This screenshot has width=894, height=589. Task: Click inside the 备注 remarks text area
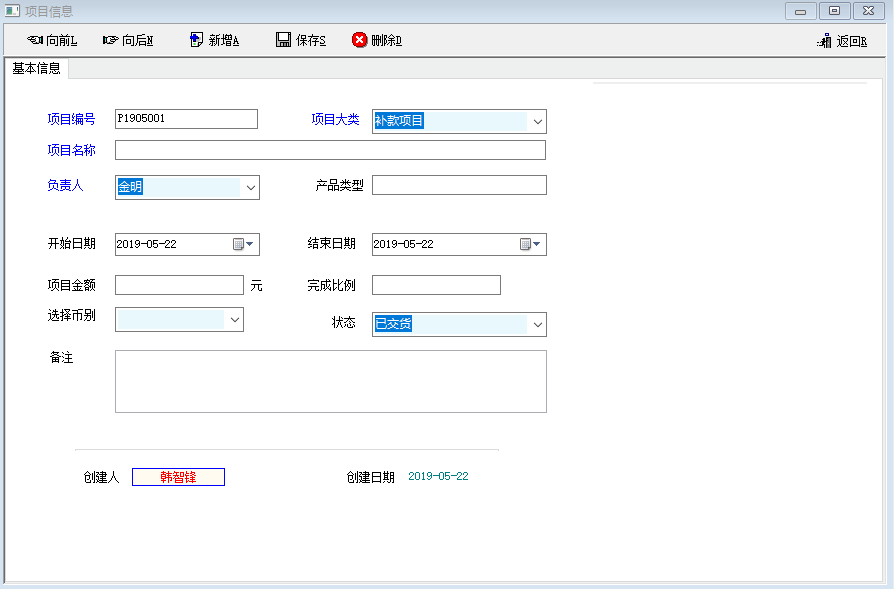(330, 381)
